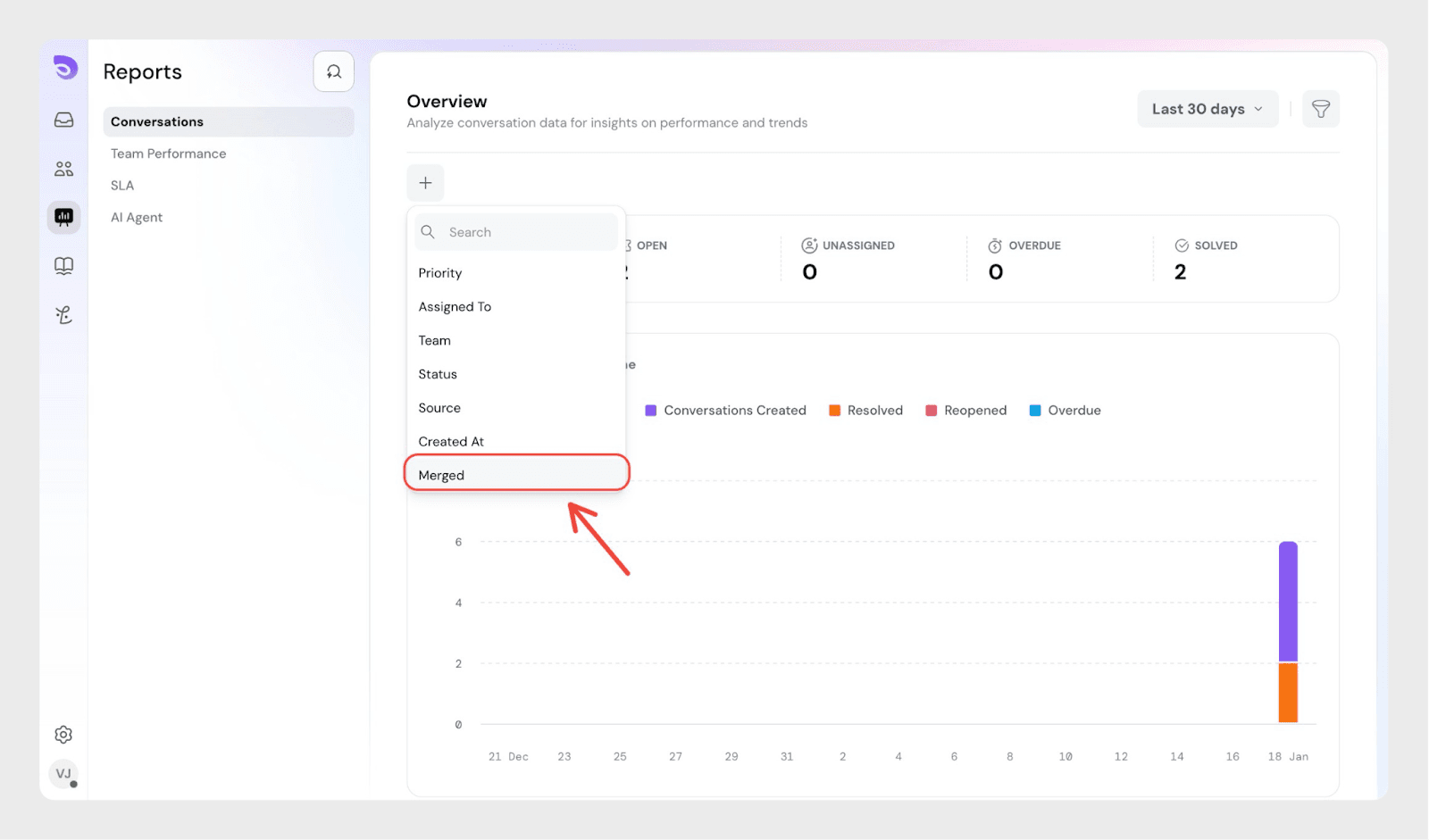1429x840 pixels.
Task: Open the SLA report section
Action: (x=122, y=186)
